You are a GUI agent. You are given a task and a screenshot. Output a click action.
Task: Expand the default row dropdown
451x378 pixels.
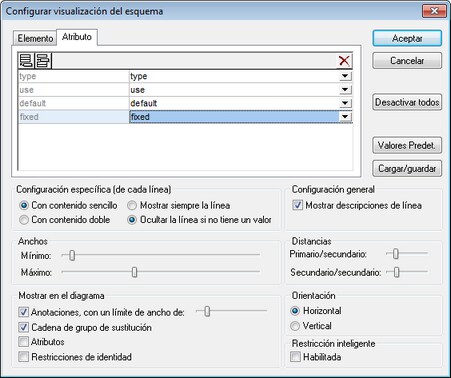click(x=345, y=103)
